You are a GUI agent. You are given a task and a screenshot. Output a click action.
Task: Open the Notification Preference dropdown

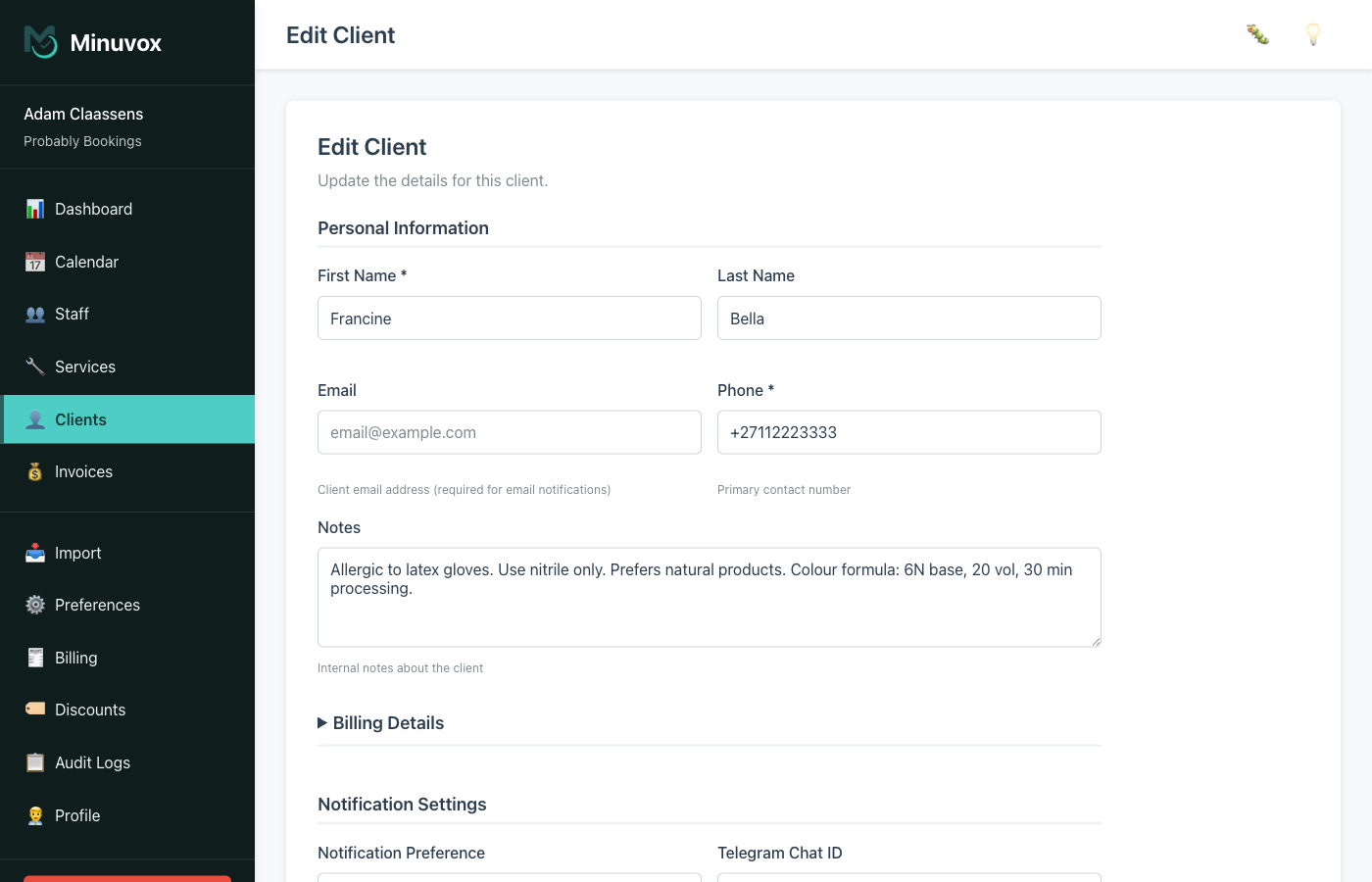pyautogui.click(x=509, y=878)
